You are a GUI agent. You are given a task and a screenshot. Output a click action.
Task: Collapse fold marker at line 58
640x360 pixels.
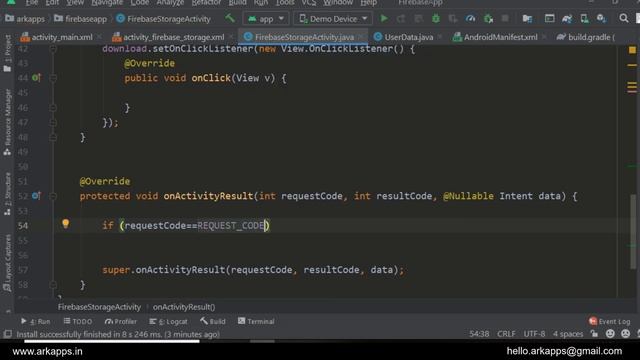[x=53, y=284]
